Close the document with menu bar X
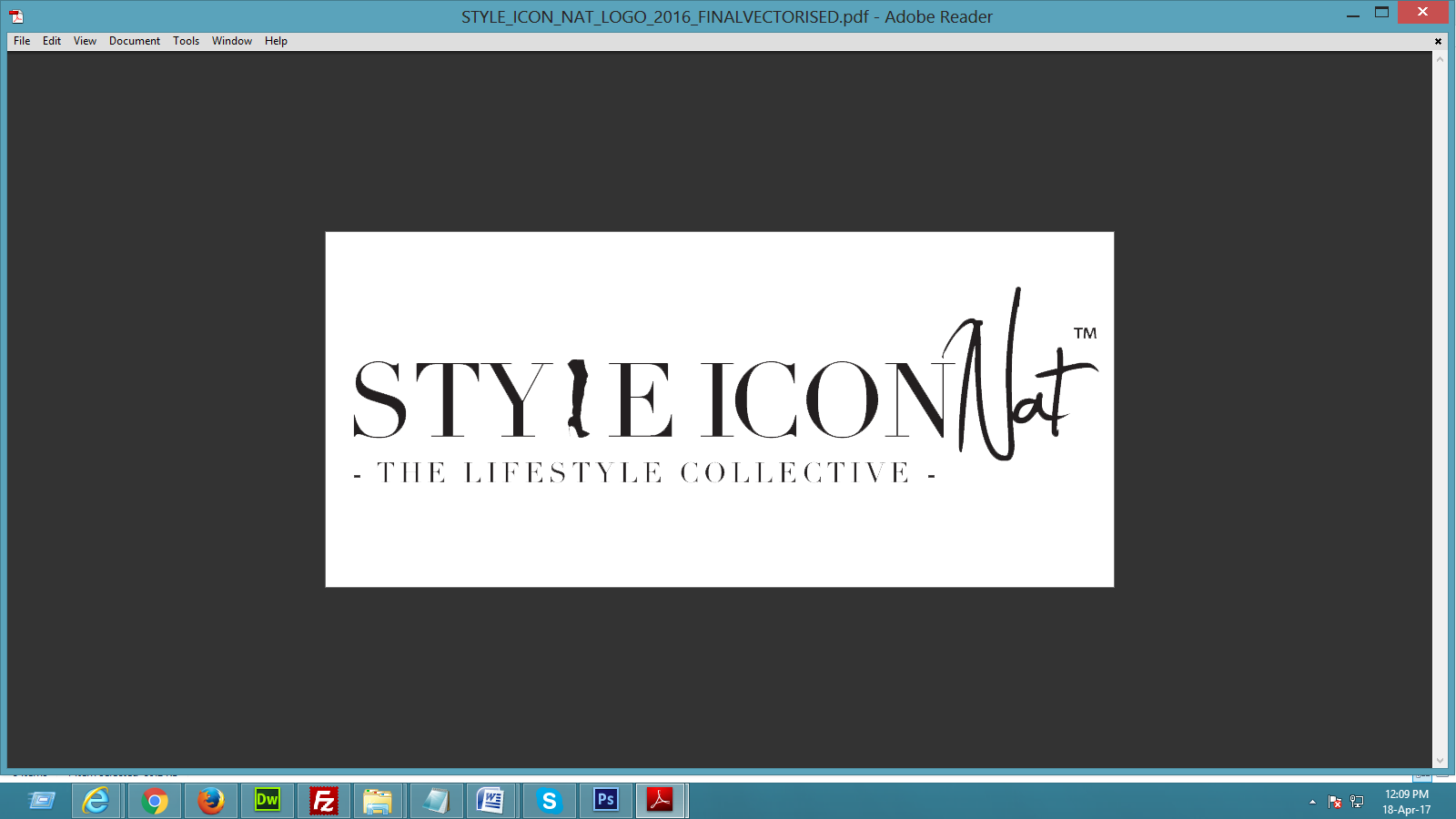The image size is (1456, 819). coord(1438,41)
